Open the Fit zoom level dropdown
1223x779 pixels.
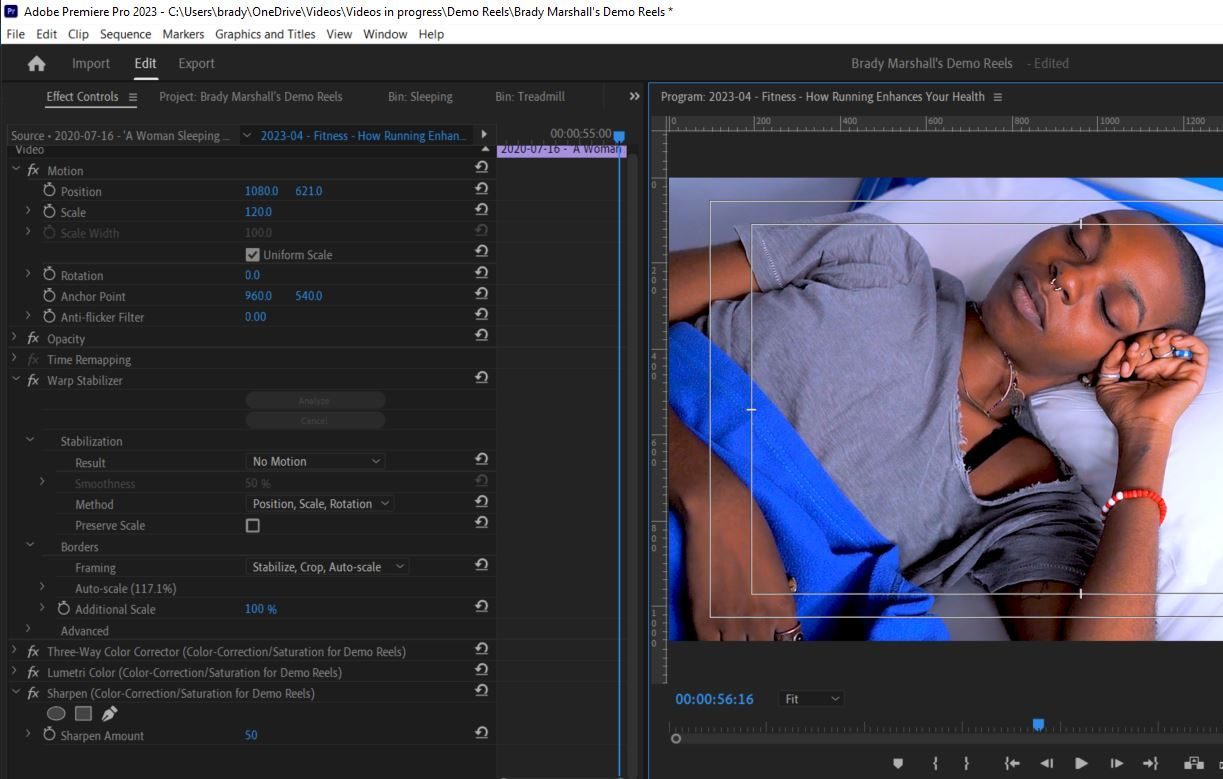[x=811, y=699]
